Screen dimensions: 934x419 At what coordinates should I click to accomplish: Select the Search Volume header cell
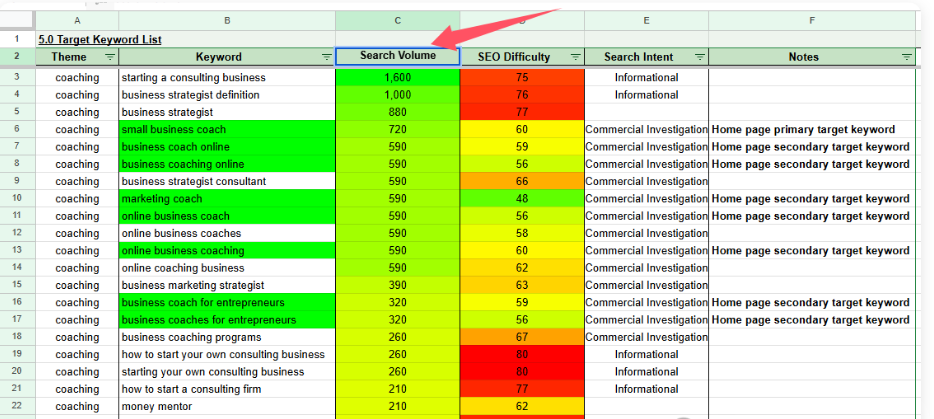(x=397, y=56)
